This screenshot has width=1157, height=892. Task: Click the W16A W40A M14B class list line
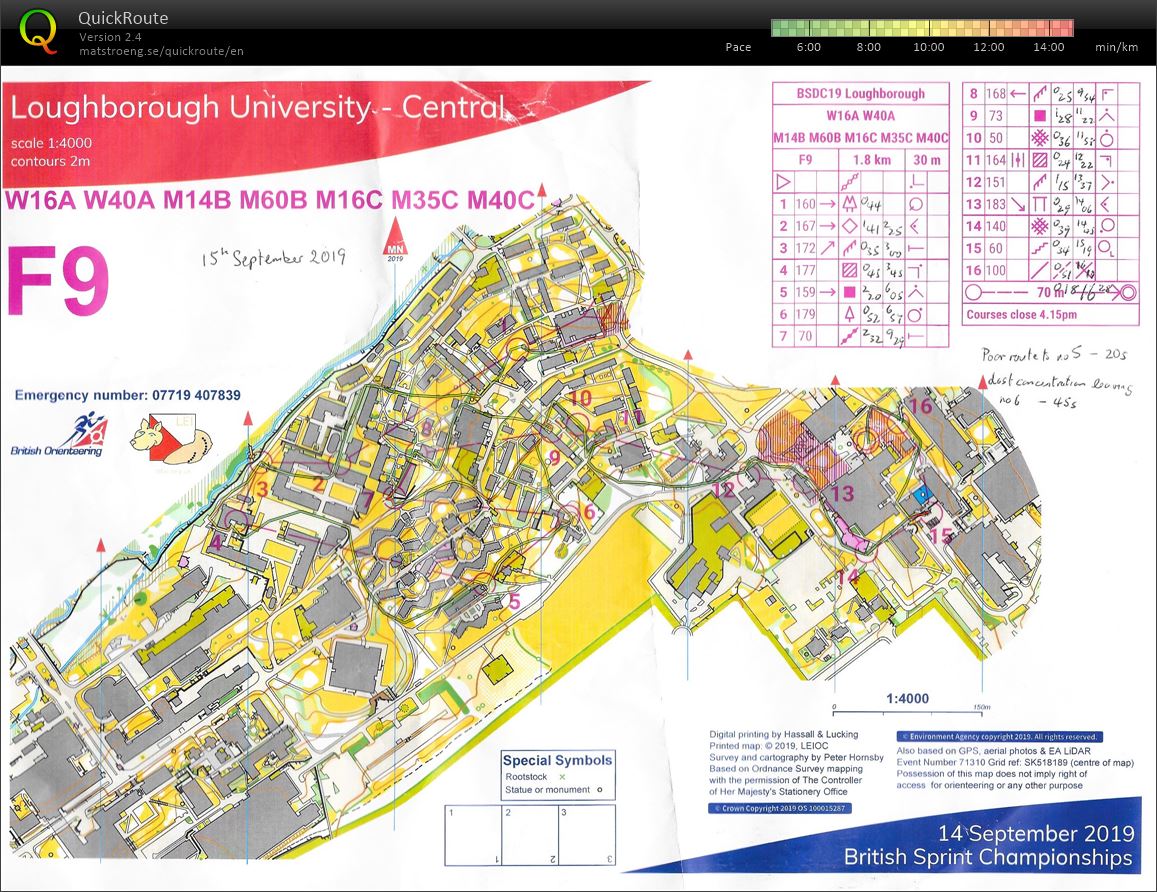(x=269, y=200)
